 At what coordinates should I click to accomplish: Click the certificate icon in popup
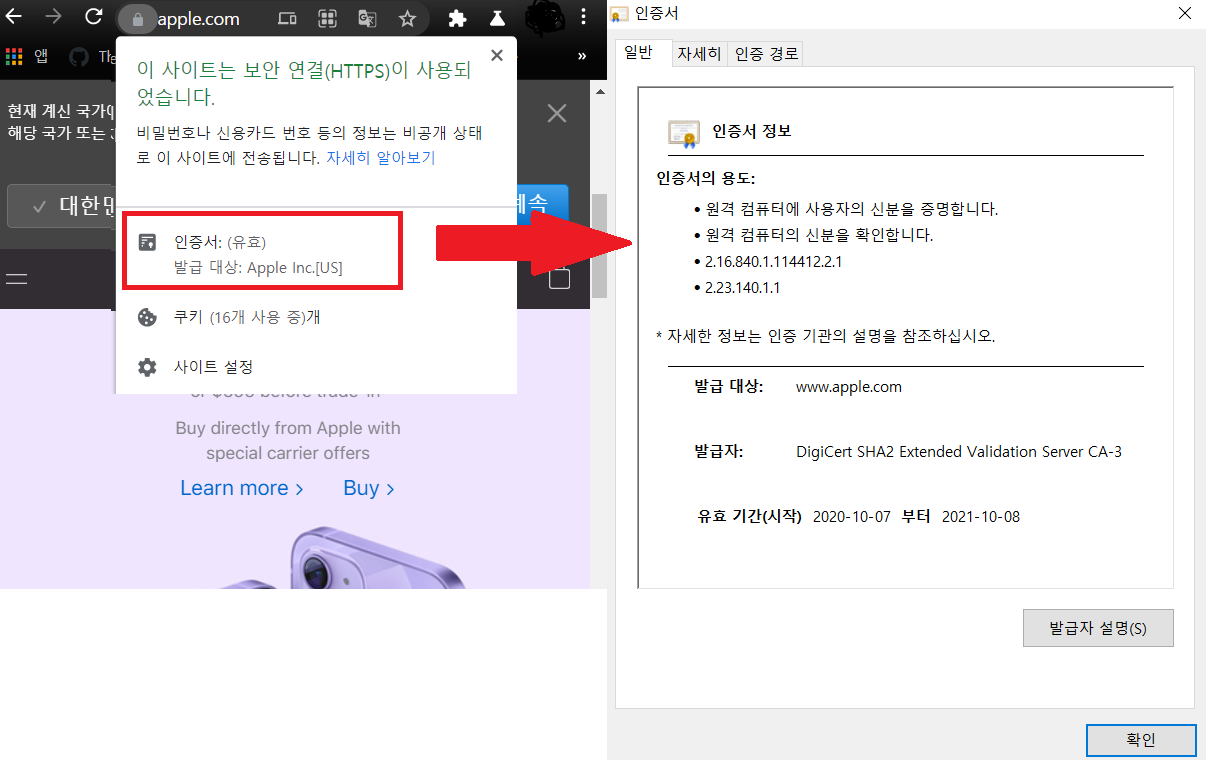[x=147, y=242]
